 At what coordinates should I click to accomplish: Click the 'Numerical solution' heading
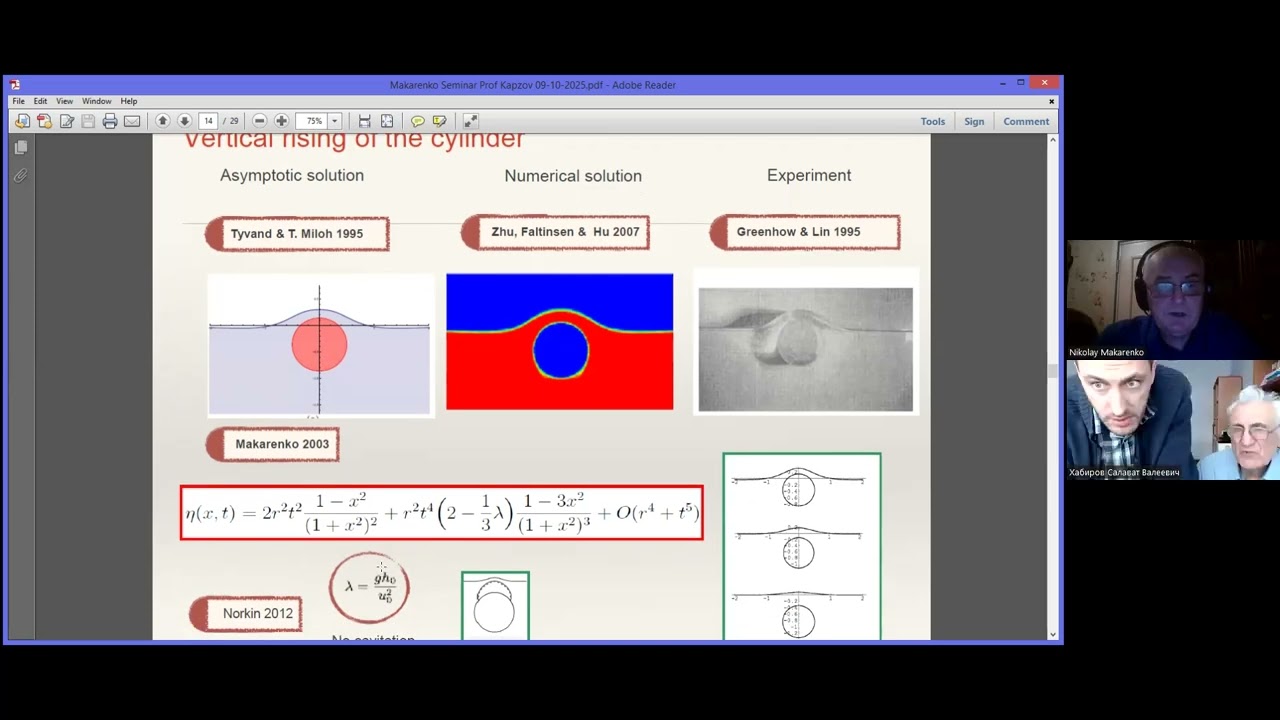tap(573, 176)
